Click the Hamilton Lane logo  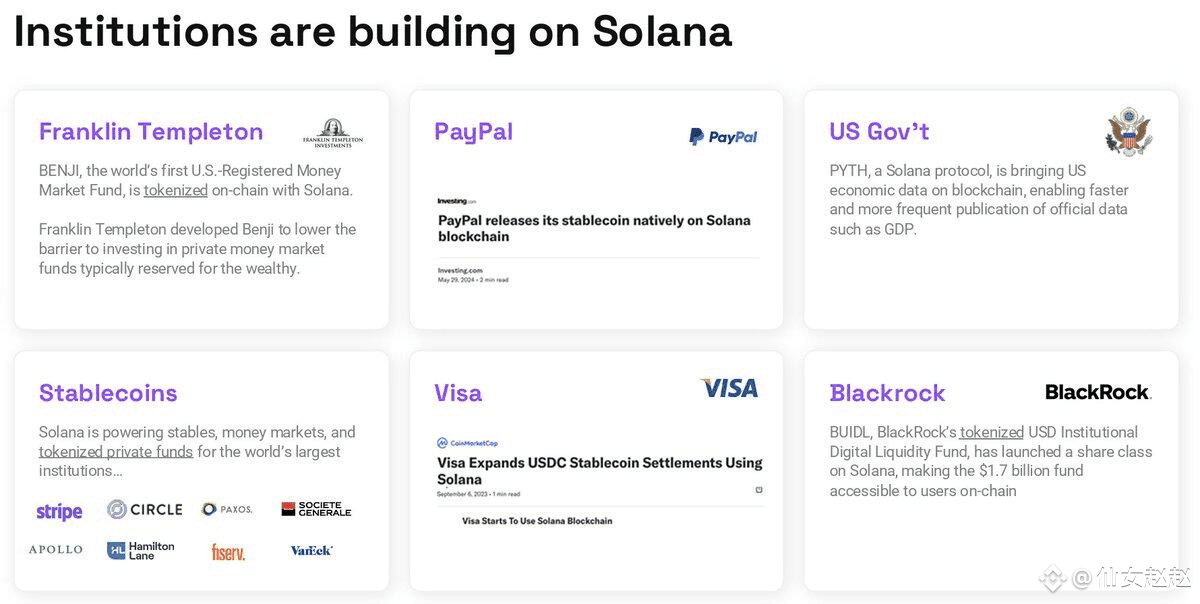(x=141, y=550)
